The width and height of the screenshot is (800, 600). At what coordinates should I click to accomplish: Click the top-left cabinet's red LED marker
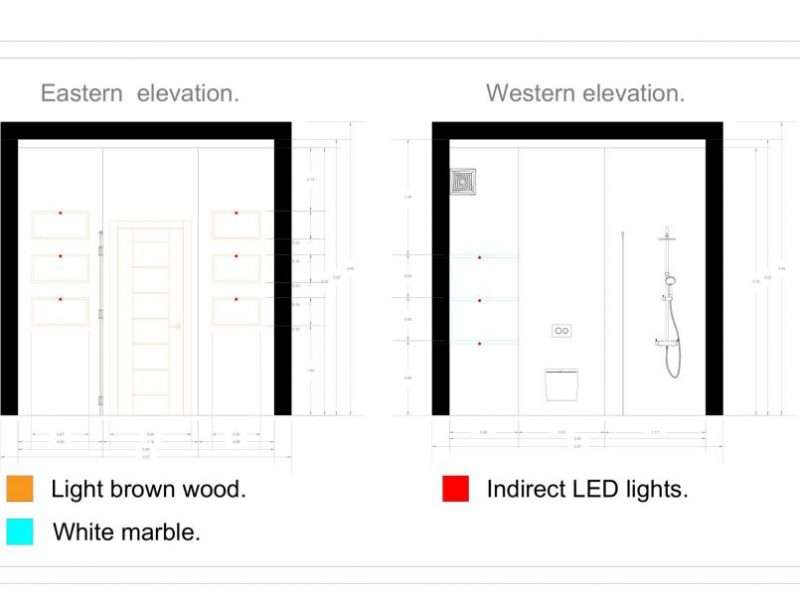click(x=60, y=213)
